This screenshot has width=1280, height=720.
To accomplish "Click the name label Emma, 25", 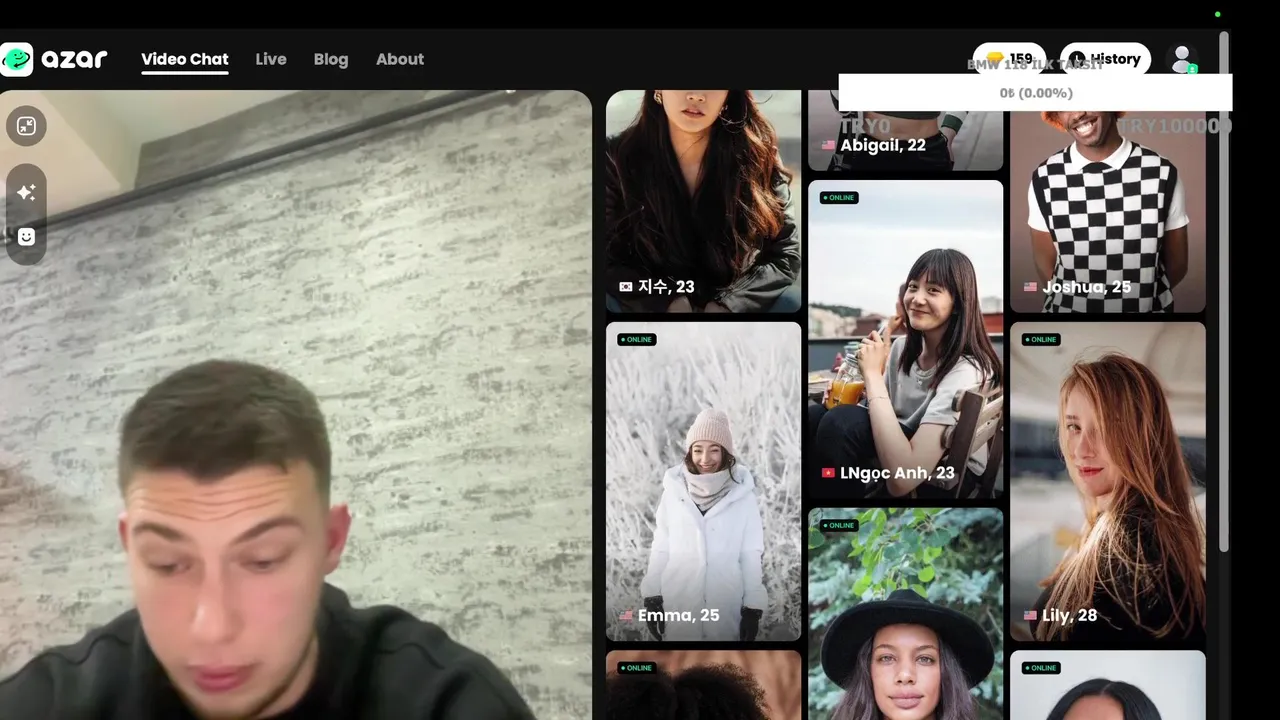I will pyautogui.click(x=678, y=616).
